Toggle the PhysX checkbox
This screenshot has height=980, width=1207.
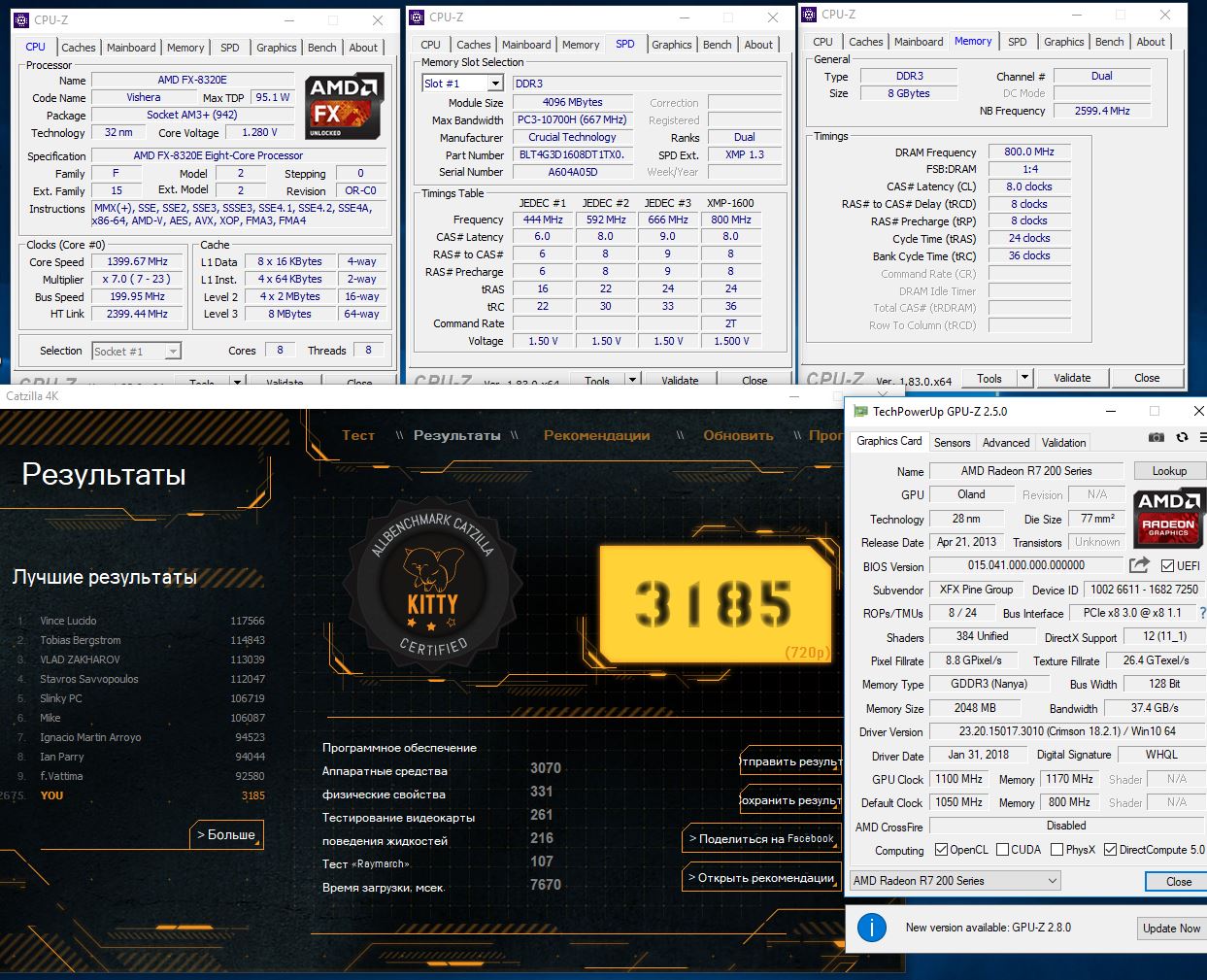pos(1056,850)
